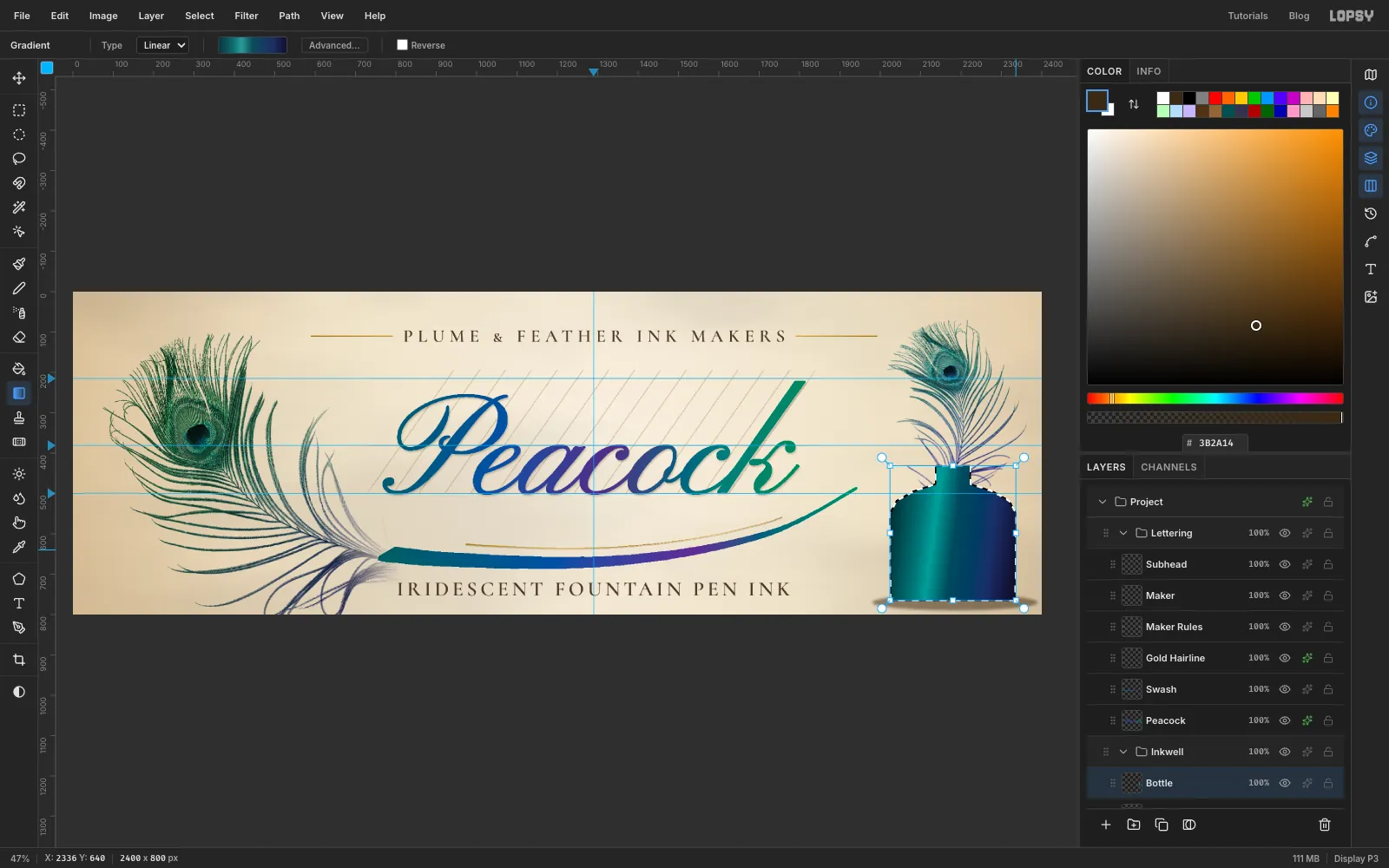
Task: Select the Rectangular Marquee tool
Action: tap(19, 110)
